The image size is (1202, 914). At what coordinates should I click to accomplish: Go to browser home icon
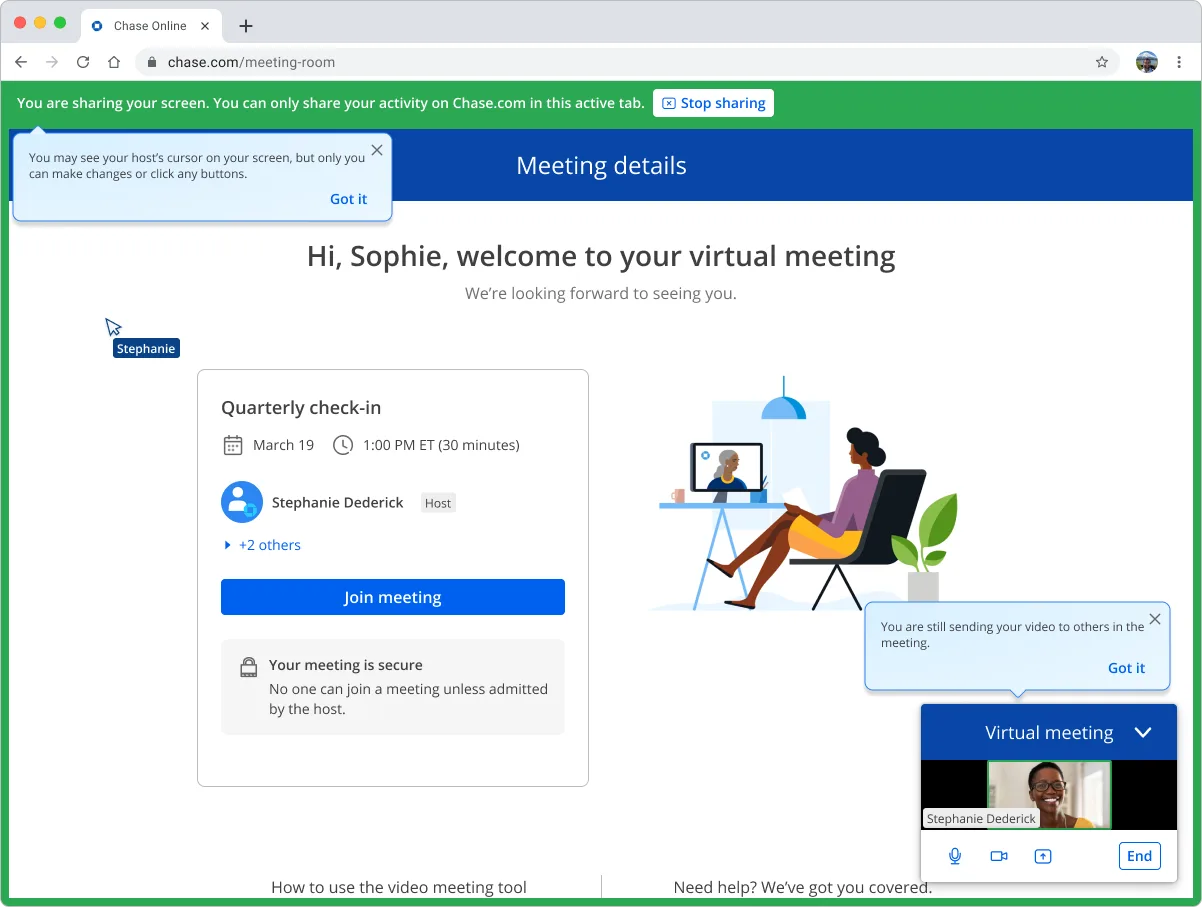[114, 62]
